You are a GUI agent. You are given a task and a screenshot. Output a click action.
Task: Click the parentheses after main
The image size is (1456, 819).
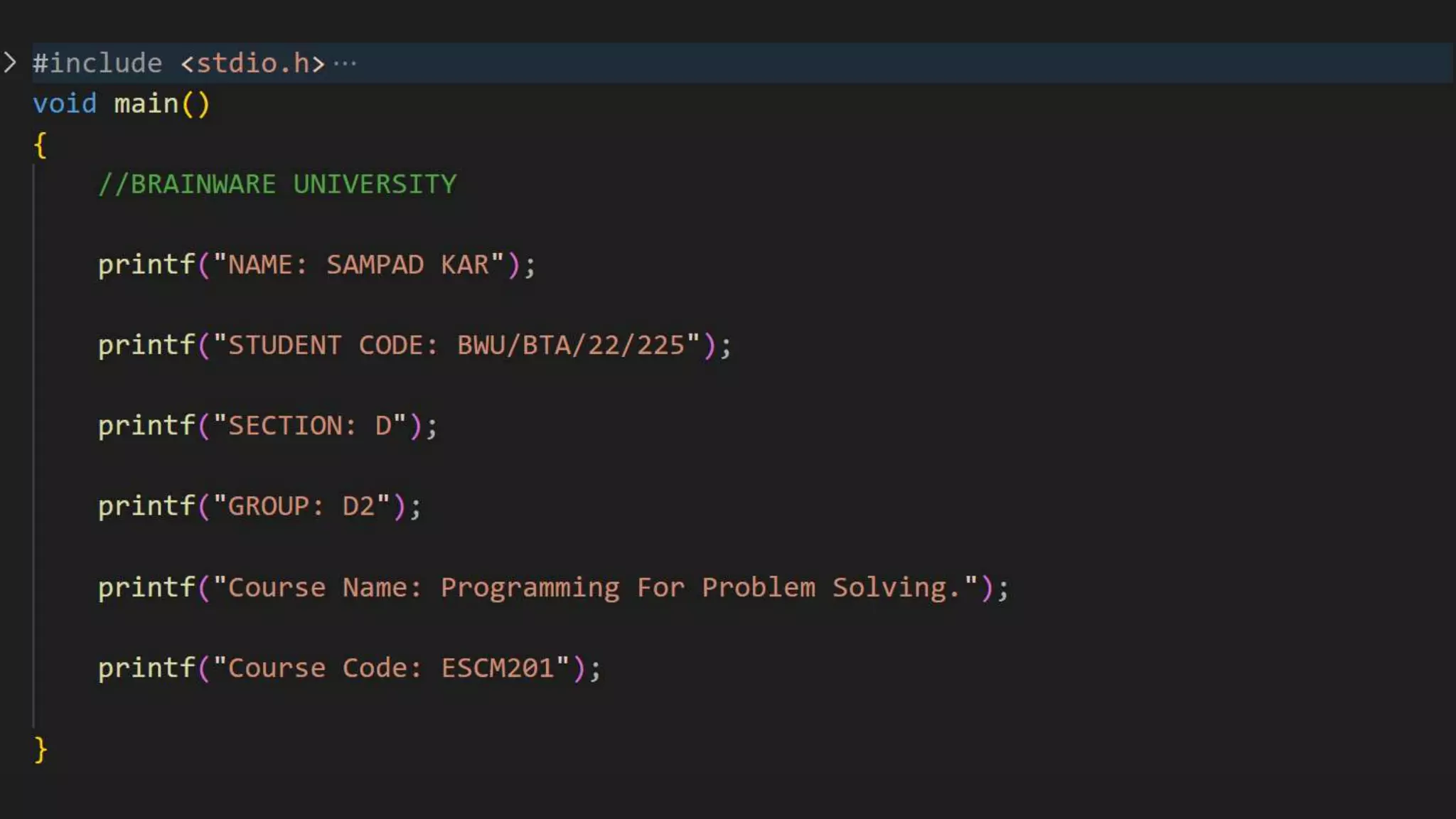(x=196, y=105)
